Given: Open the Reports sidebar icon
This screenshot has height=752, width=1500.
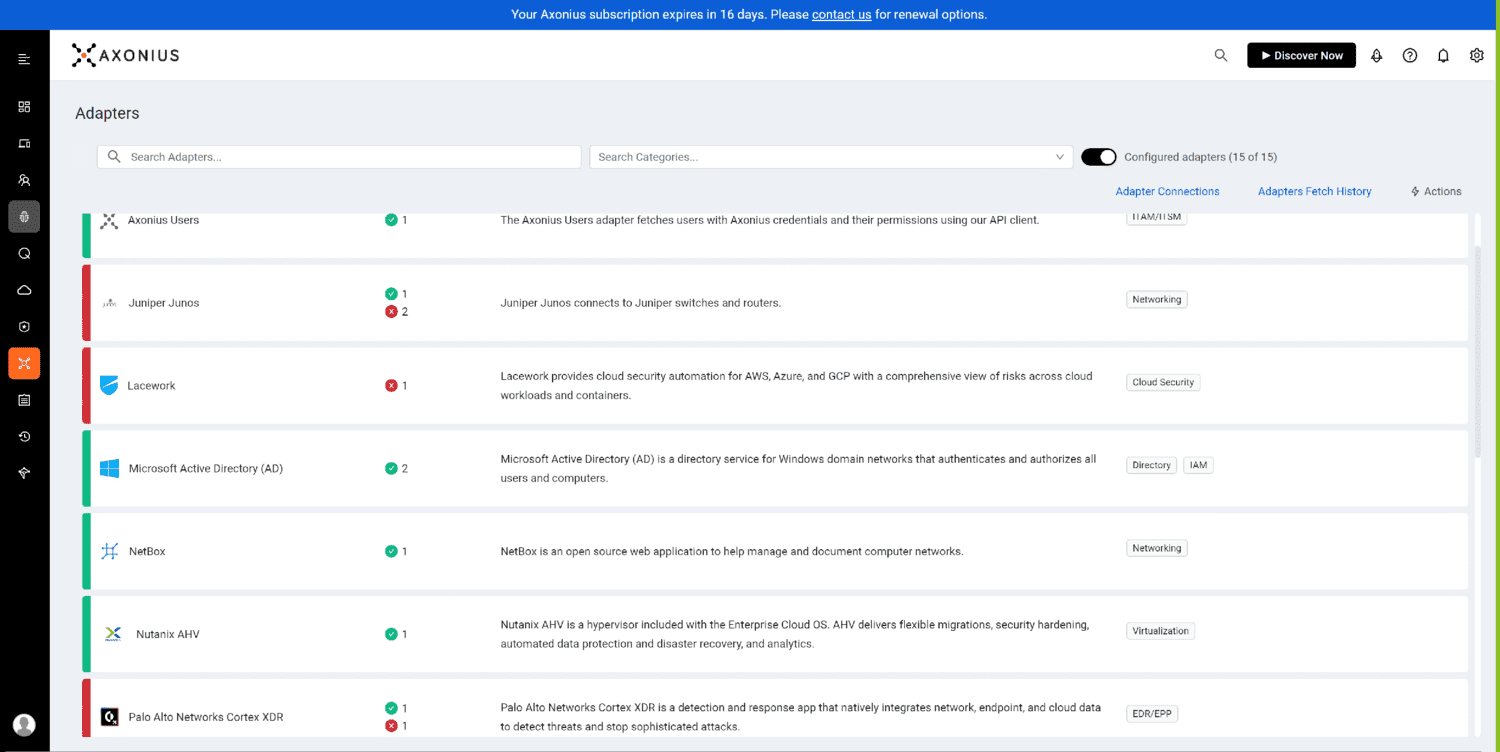Looking at the screenshot, I should tap(24, 400).
